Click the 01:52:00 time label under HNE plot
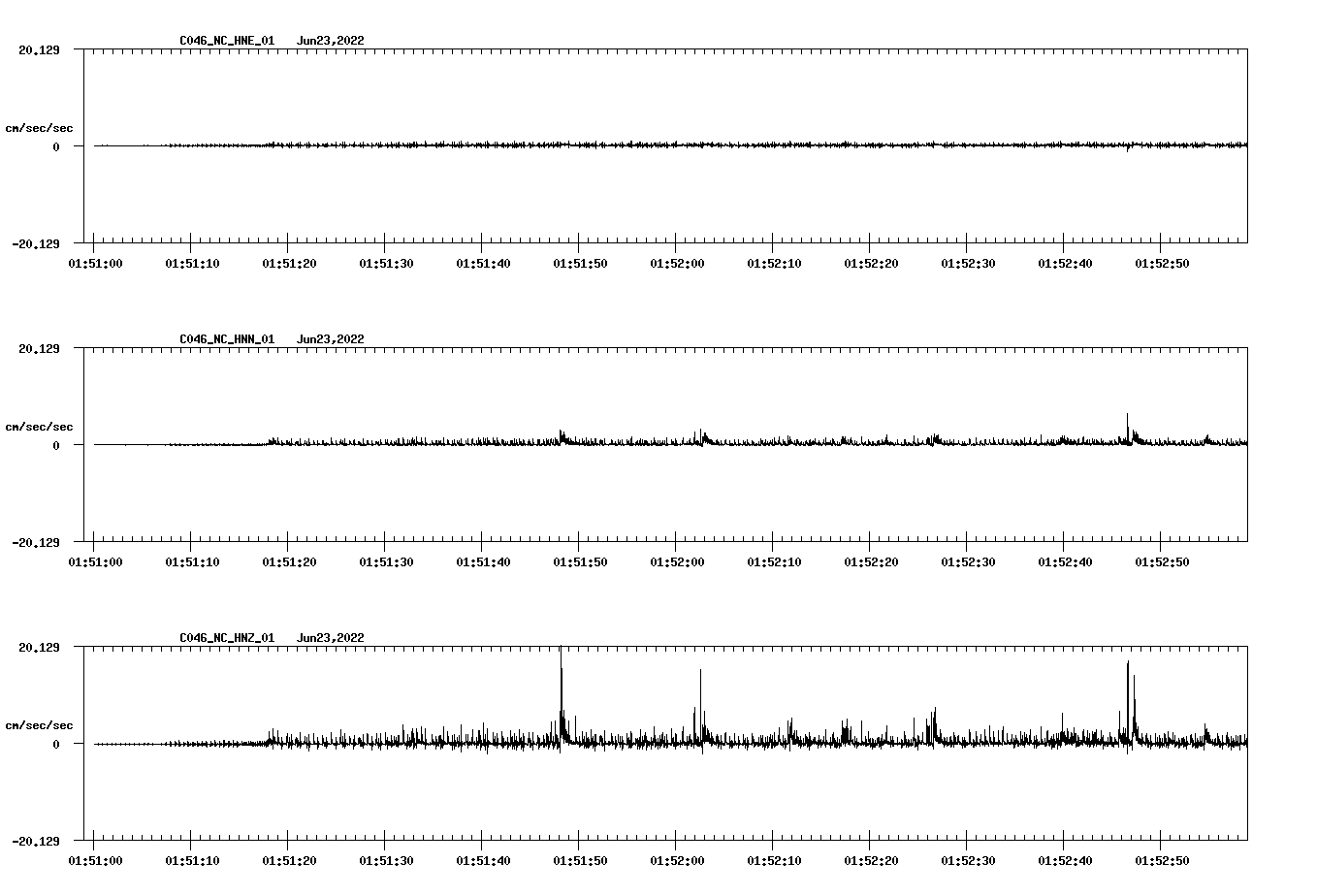This screenshot has width=1317, height=896. [x=677, y=263]
